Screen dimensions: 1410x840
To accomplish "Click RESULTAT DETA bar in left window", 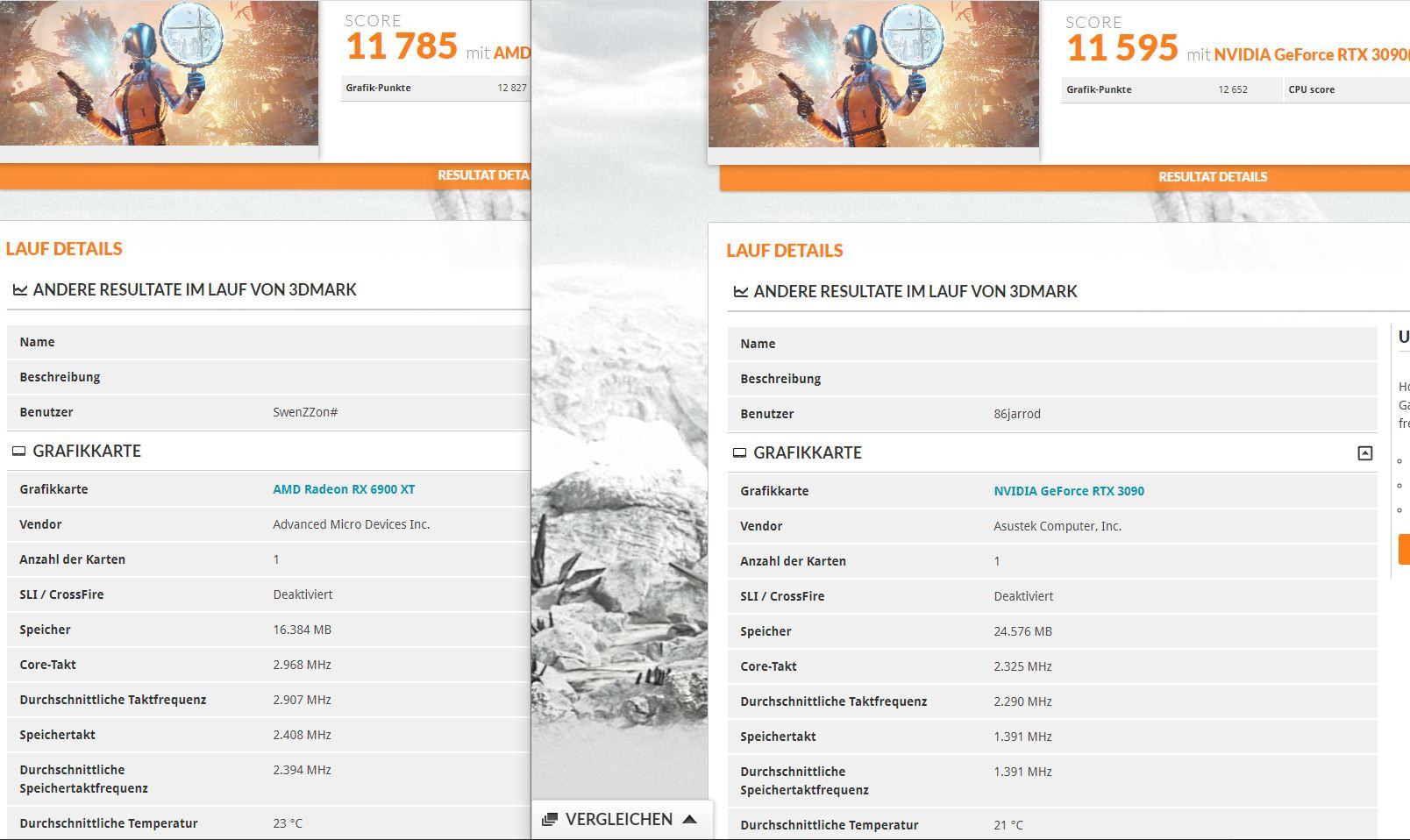I will point(265,175).
